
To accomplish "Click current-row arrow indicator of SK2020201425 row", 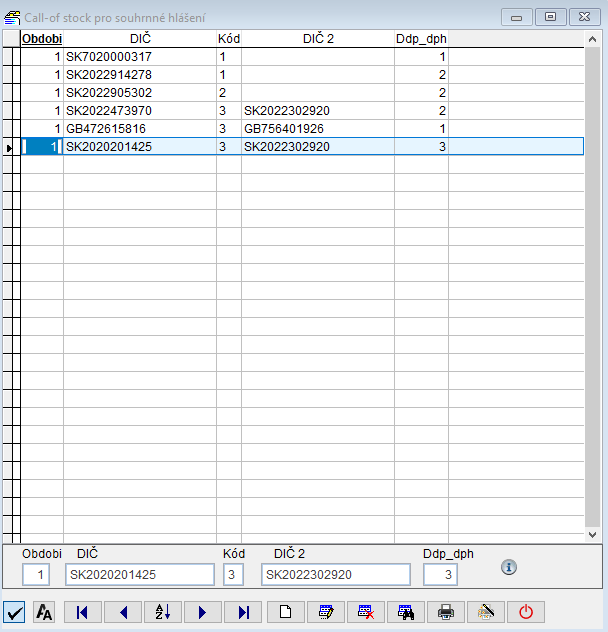I will tap(11, 147).
